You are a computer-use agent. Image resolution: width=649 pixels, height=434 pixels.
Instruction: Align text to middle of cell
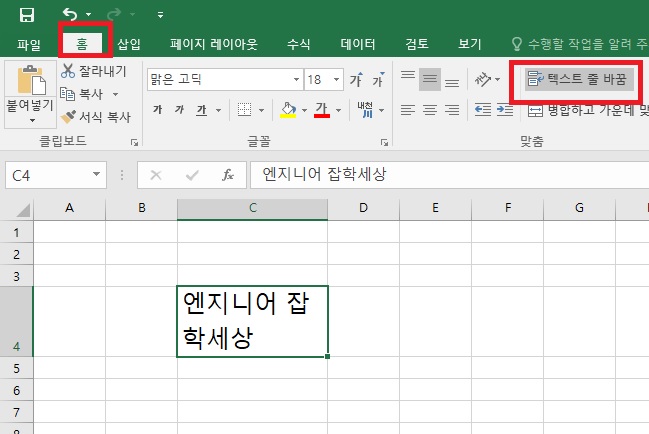(x=430, y=79)
